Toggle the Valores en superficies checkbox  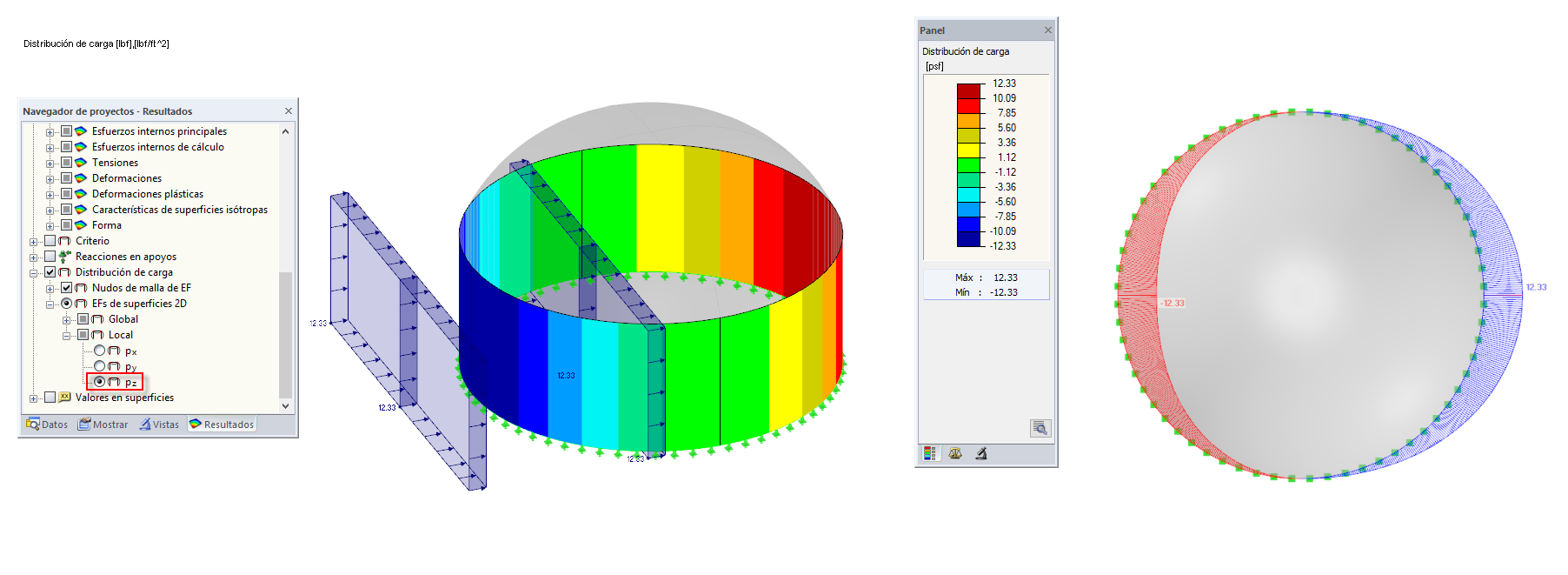[x=50, y=398]
